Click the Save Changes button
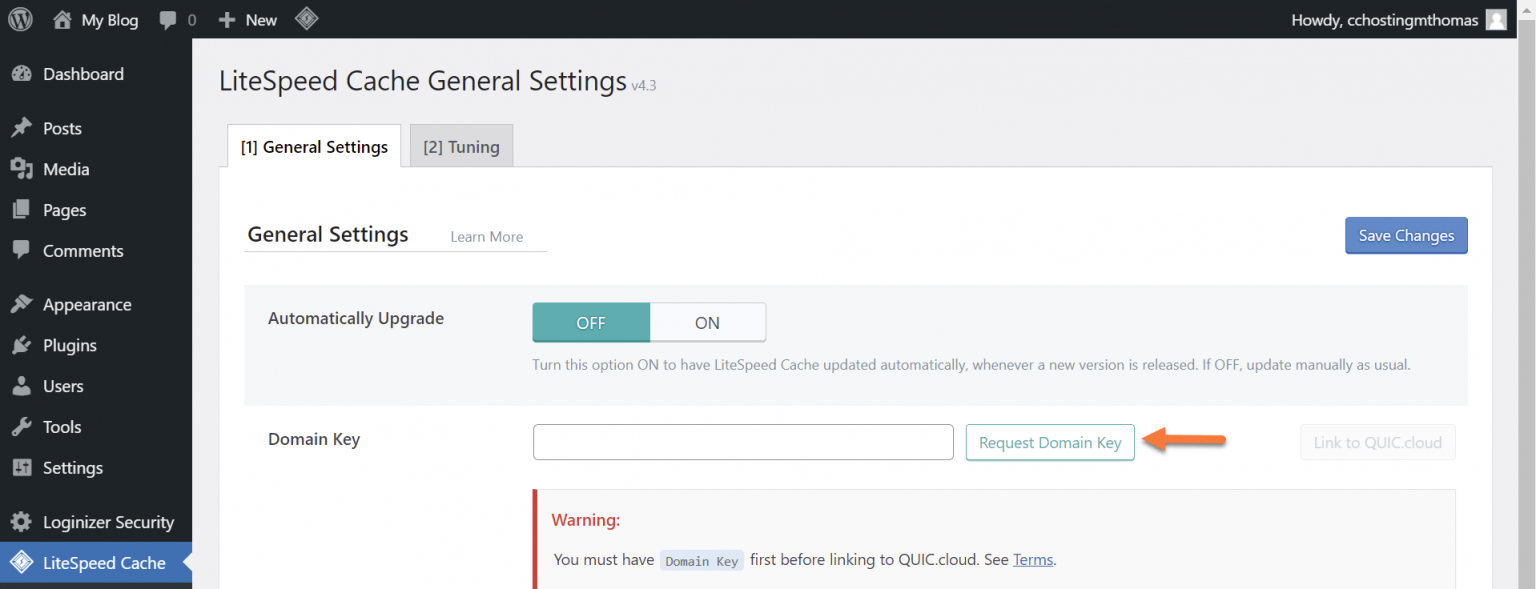Viewport: 1536px width, 589px height. pos(1405,236)
